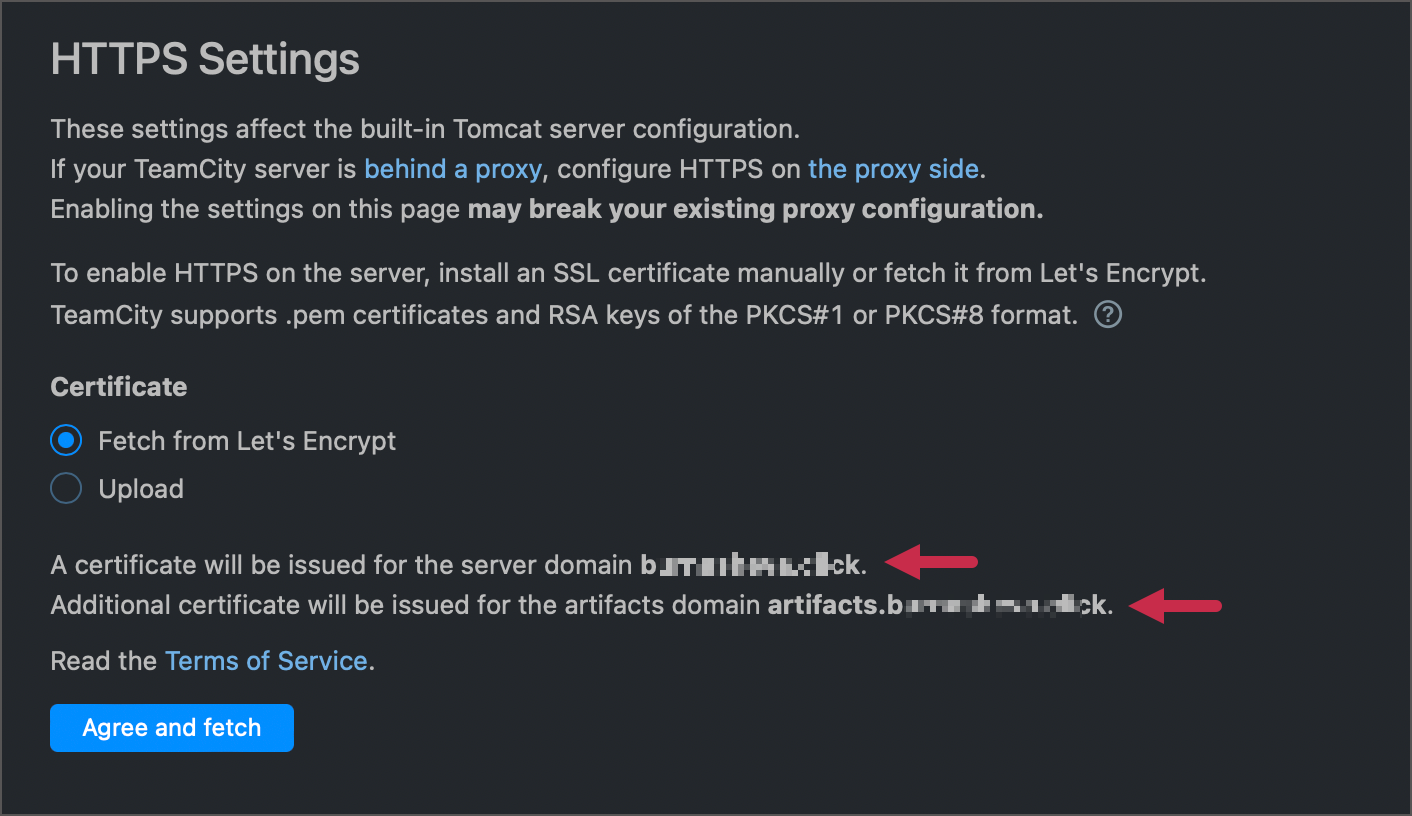1412x816 pixels.
Task: Click the Tomcat server configuration sentence
Action: point(420,128)
